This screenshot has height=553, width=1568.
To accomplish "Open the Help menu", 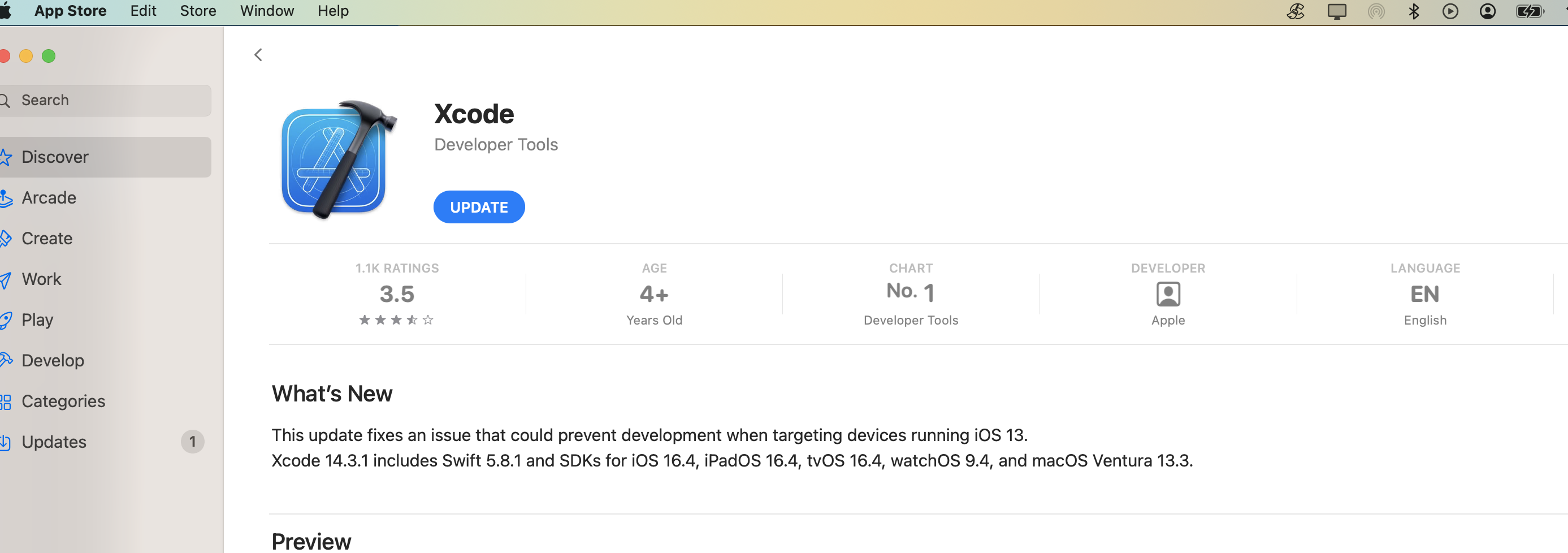I will tap(333, 11).
